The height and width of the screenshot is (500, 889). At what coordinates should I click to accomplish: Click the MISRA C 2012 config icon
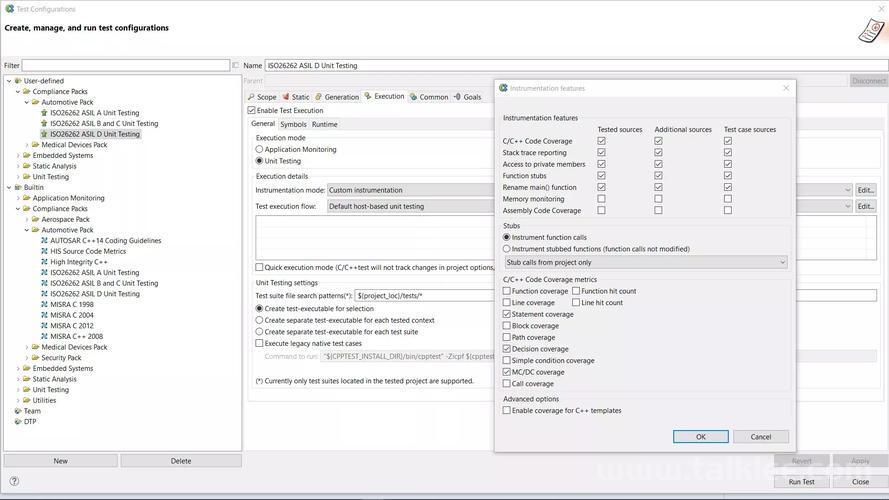44,326
